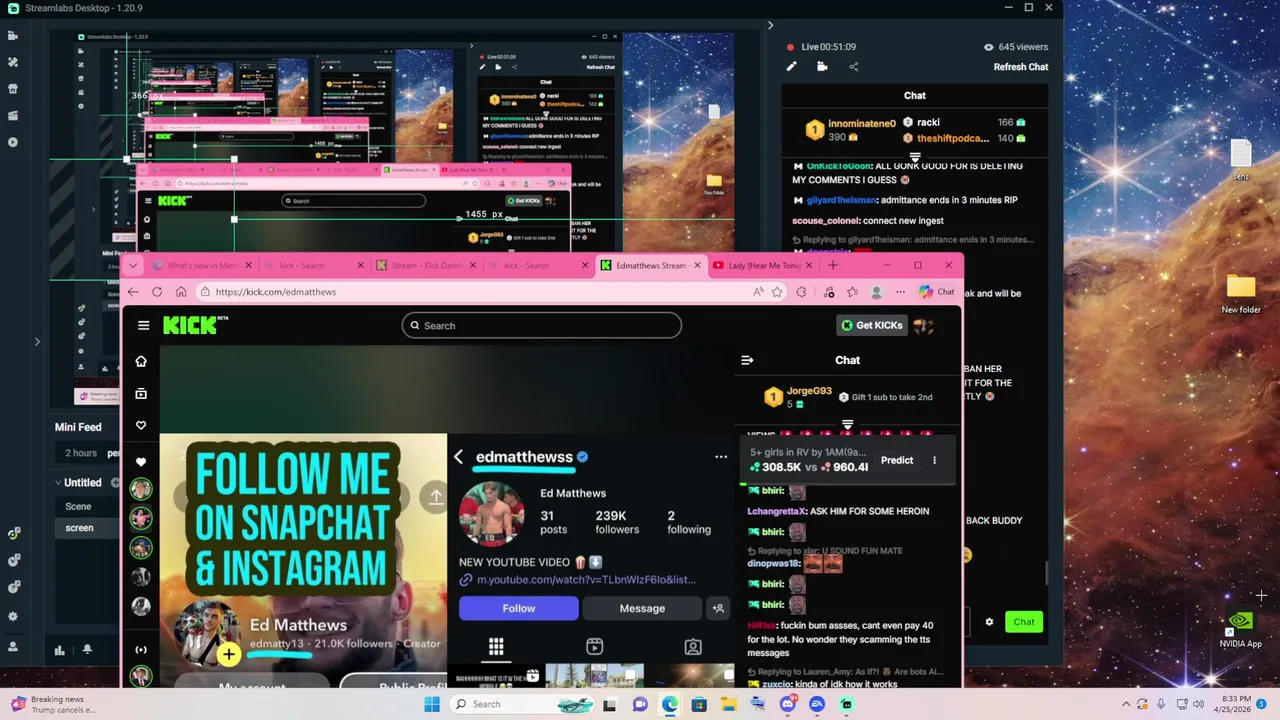Open the Streamlabs App Store icon
The height and width of the screenshot is (720, 1280).
pyautogui.click(x=13, y=88)
